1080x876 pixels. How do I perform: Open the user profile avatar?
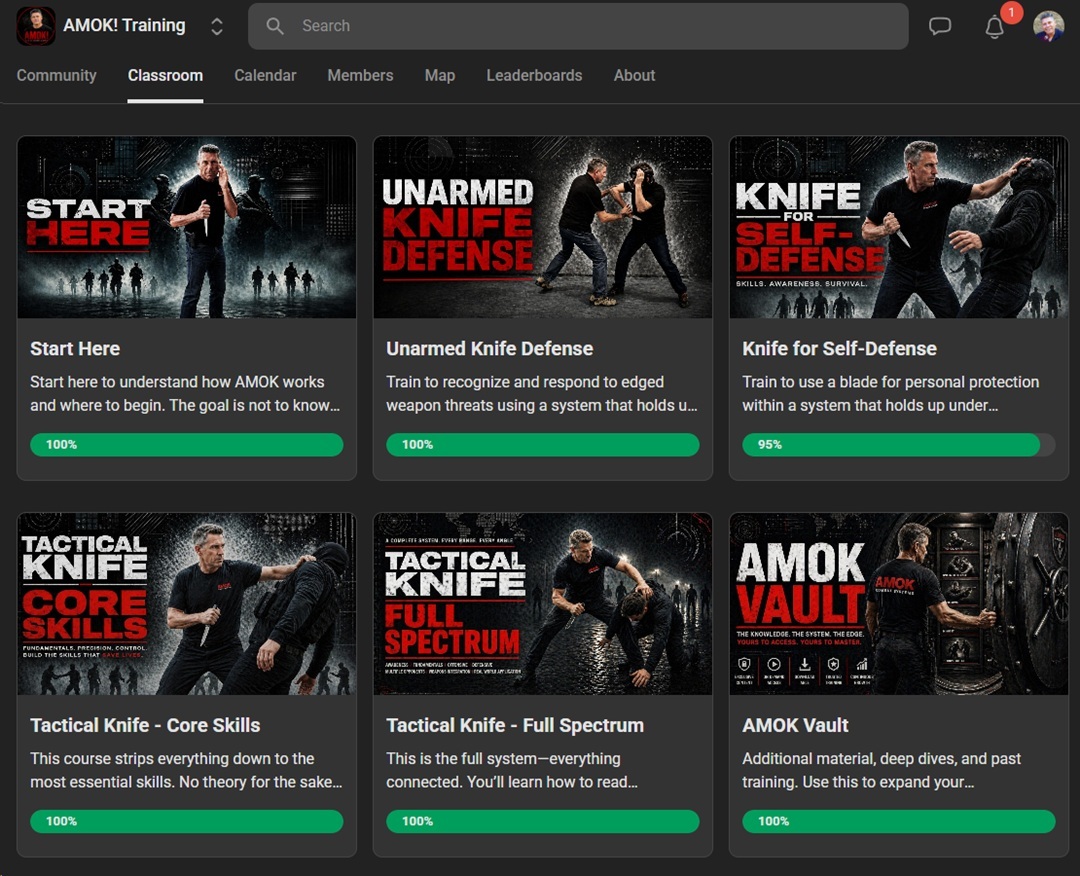pos(1048,27)
